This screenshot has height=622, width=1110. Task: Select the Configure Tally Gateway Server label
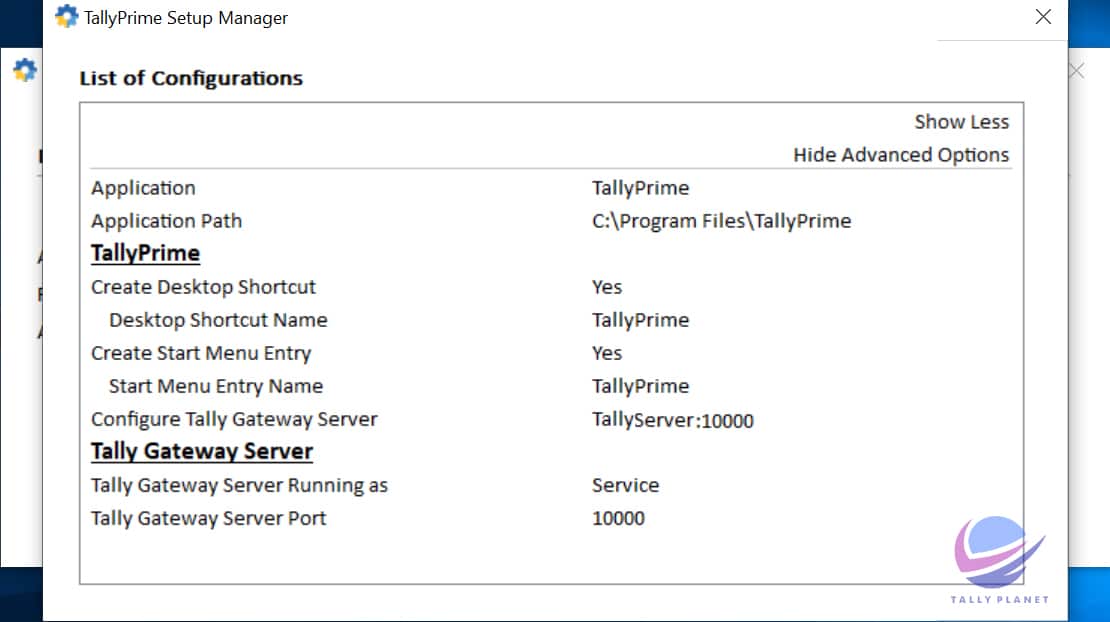234,420
